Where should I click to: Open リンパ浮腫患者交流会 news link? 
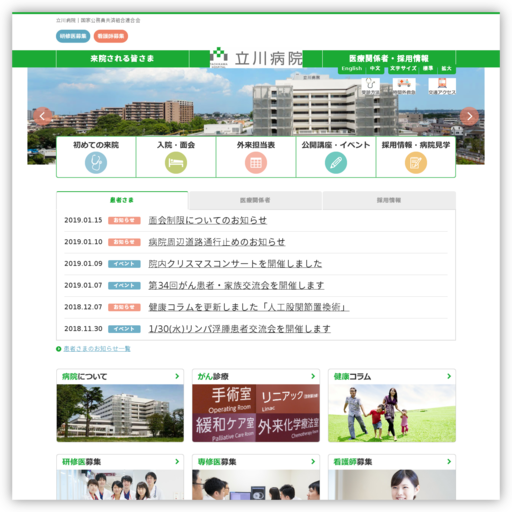coord(239,329)
